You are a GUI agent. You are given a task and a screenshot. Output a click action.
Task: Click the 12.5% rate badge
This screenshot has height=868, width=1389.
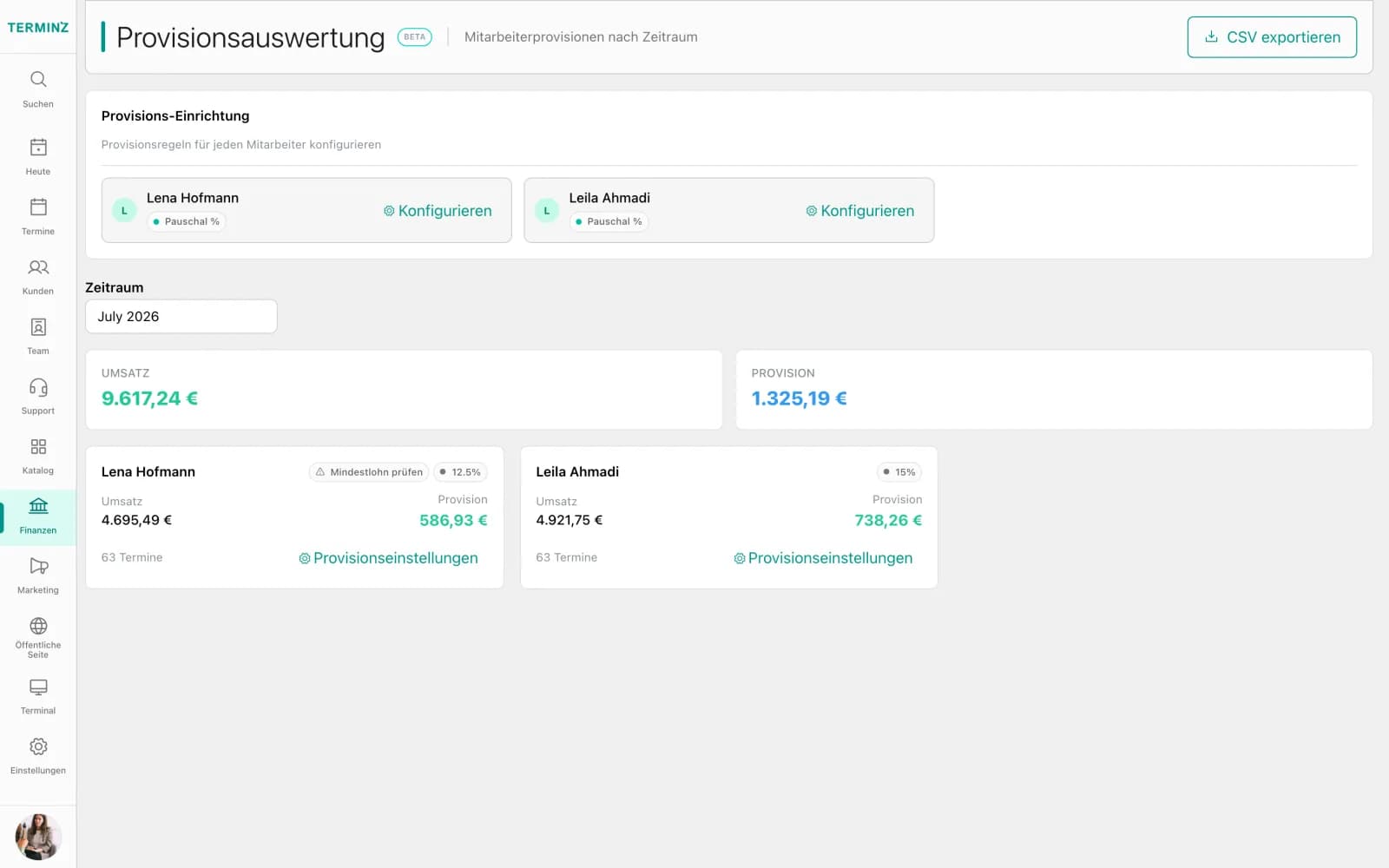point(460,472)
